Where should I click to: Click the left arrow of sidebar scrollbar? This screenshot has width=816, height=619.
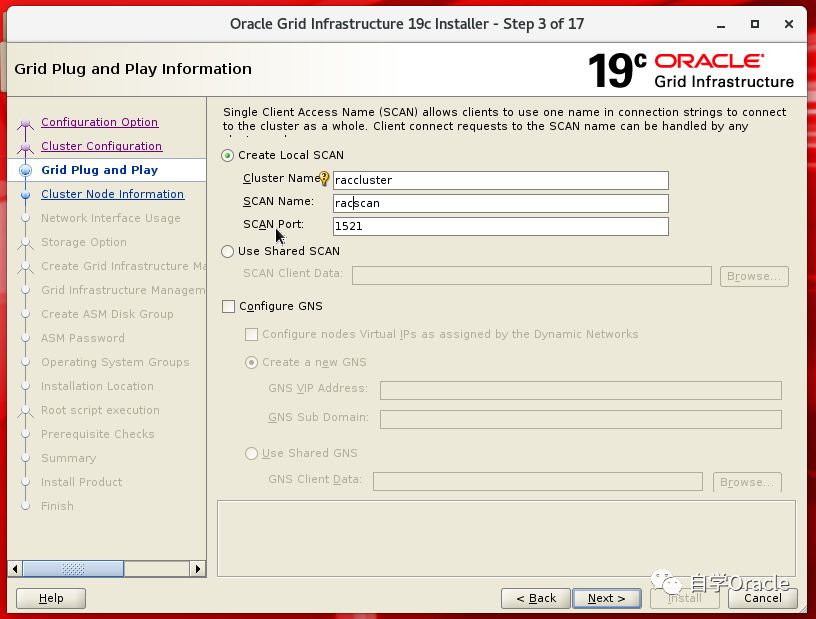tap(15, 569)
